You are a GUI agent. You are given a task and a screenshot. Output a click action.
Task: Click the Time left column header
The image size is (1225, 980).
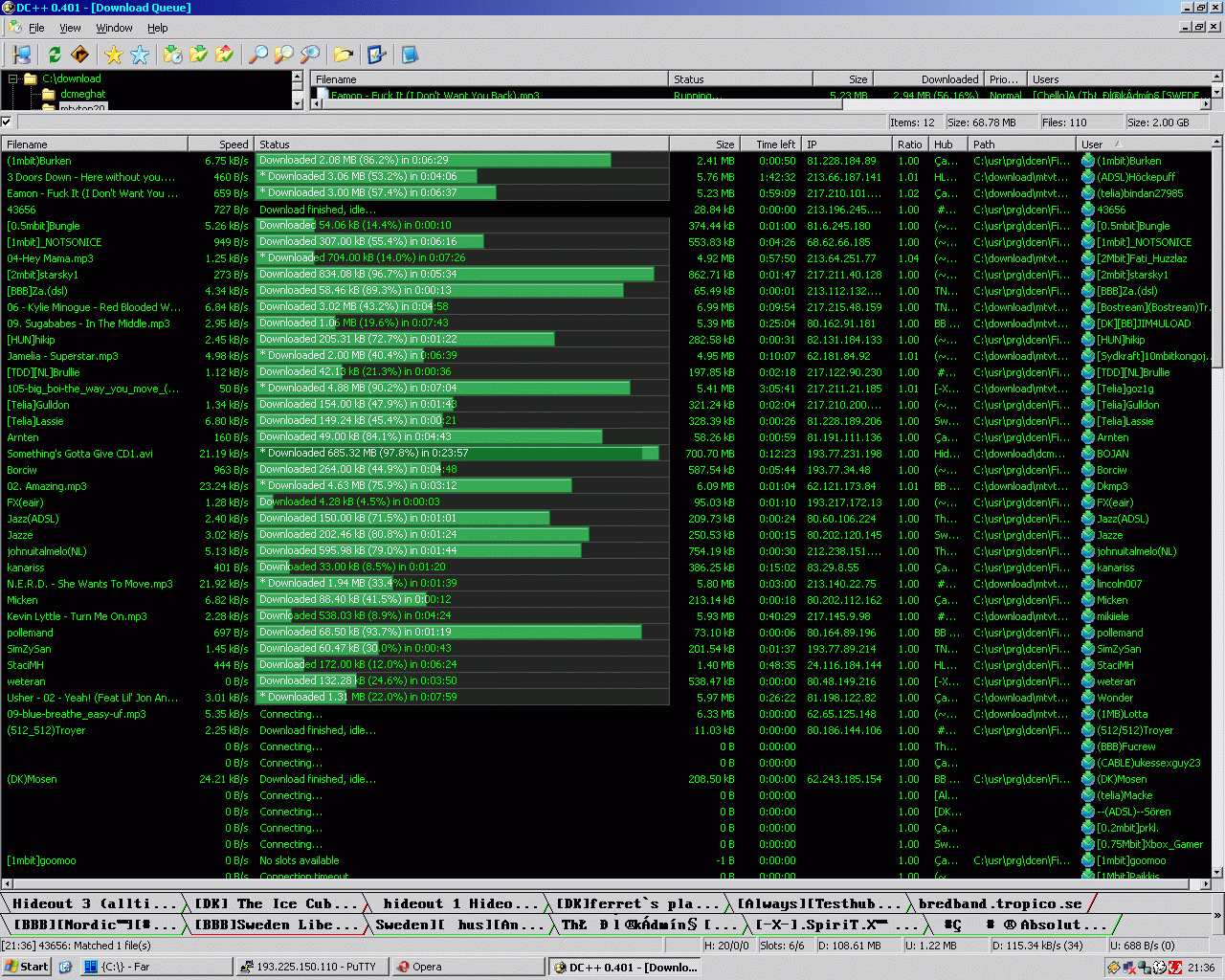(x=775, y=145)
